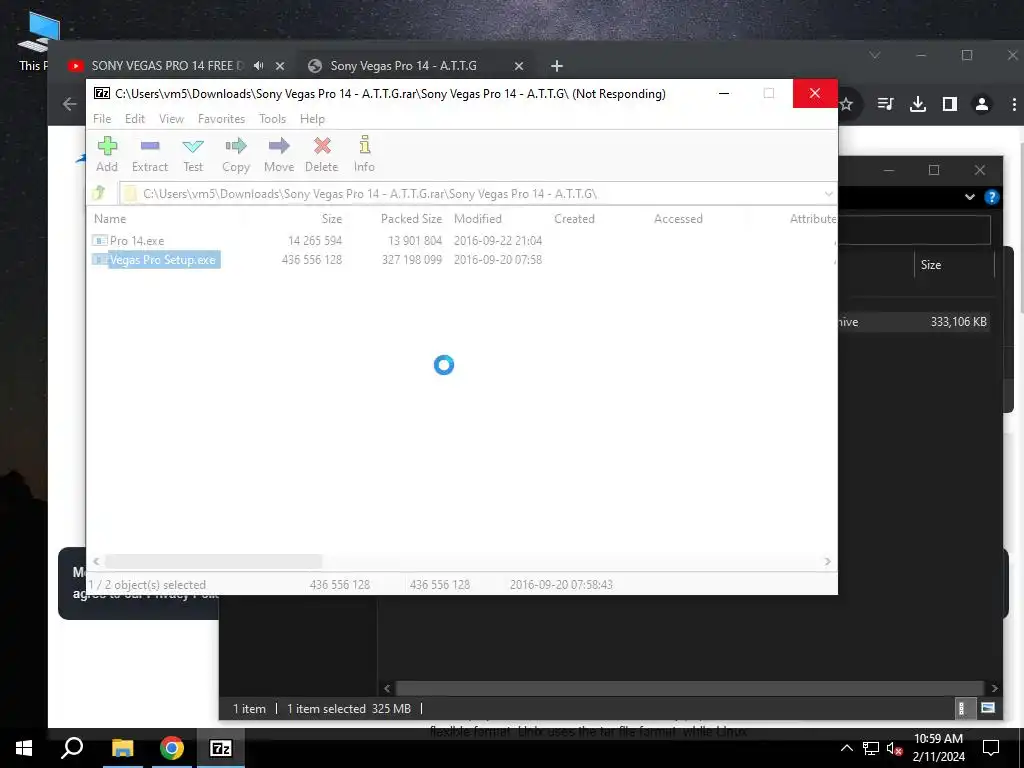Sort by the Size column header in 7-Zip
The image size is (1024, 768).
click(331, 219)
